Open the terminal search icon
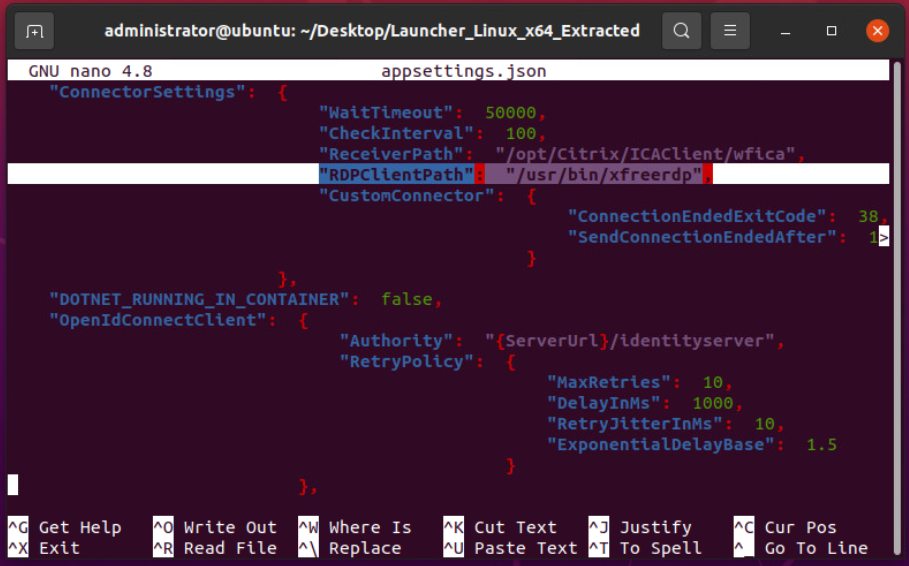 (681, 31)
